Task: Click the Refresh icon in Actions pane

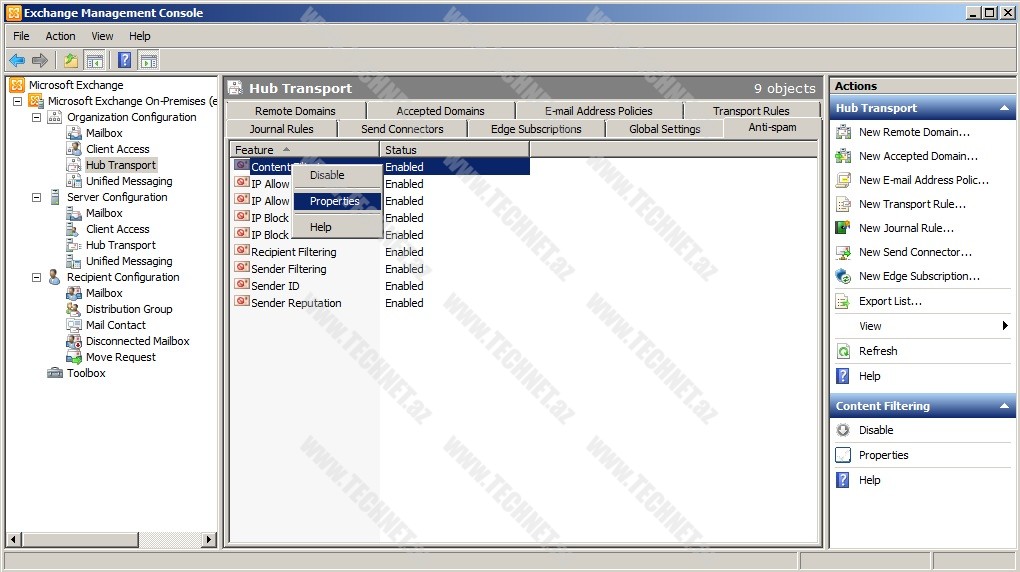Action: click(x=843, y=351)
